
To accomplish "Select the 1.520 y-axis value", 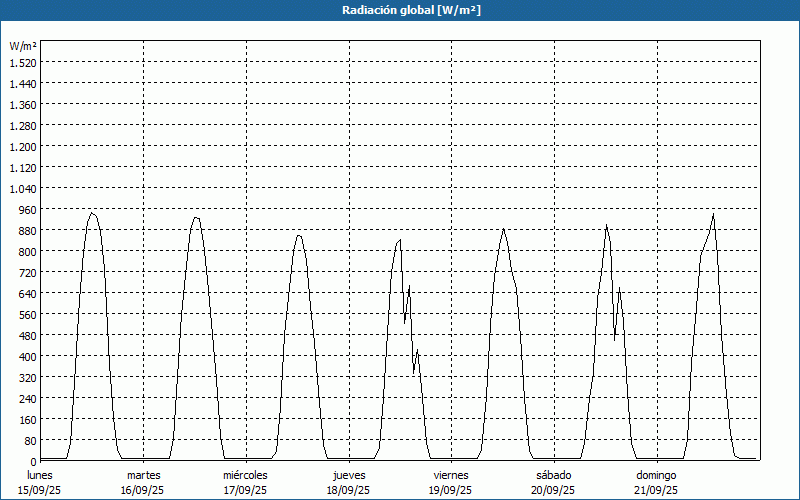I will tap(23, 63).
